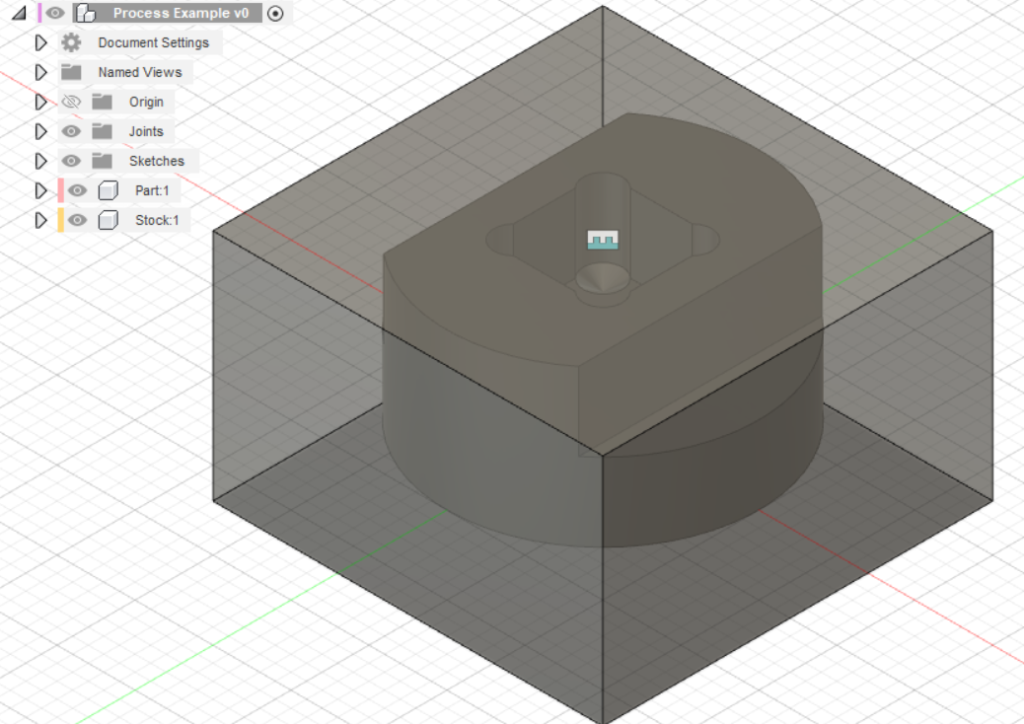The width and height of the screenshot is (1024, 724).
Task: Click the Process Example v0 assembly icon
Action: tap(86, 13)
